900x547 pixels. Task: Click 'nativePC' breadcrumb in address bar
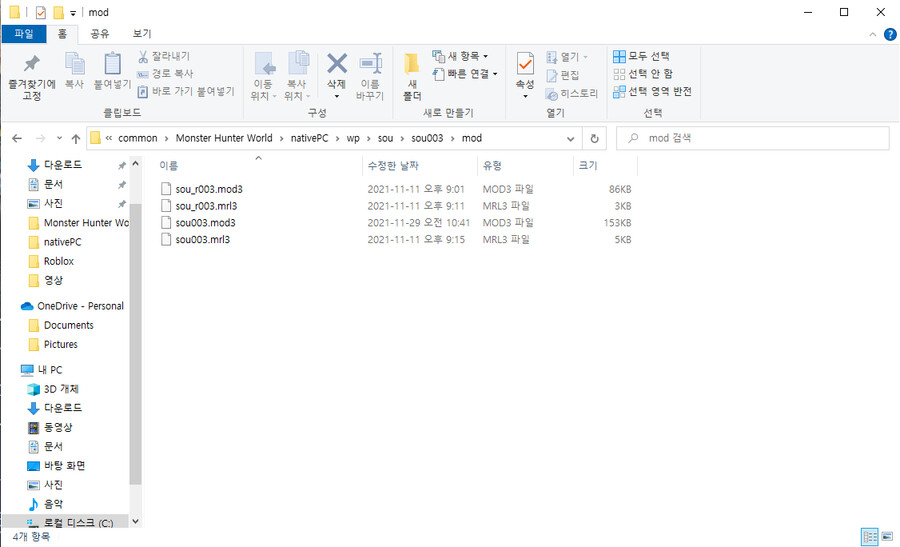pyautogui.click(x=309, y=138)
